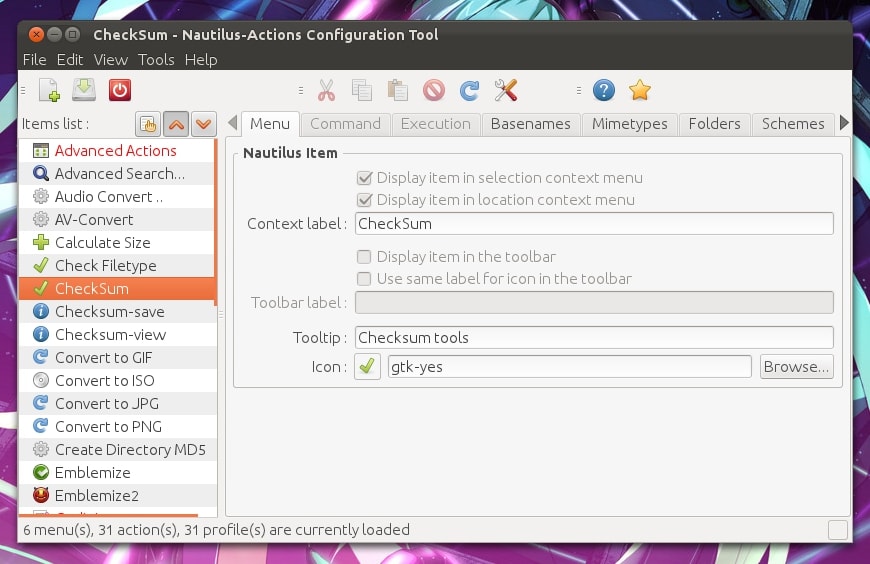870x564 pixels.
Task: Switch to the Execution tab
Action: coord(436,124)
